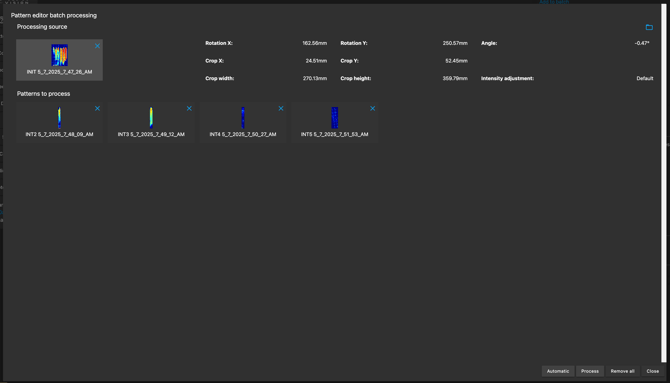This screenshot has height=383, width=670.
Task: Click the Process button
Action: 590,371
